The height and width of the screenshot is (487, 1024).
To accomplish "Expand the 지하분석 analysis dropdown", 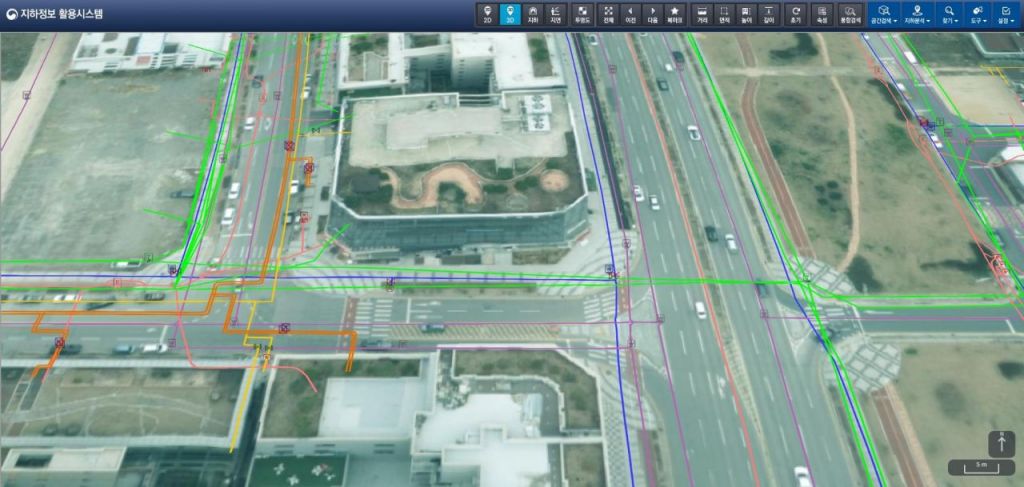I will coord(917,14).
